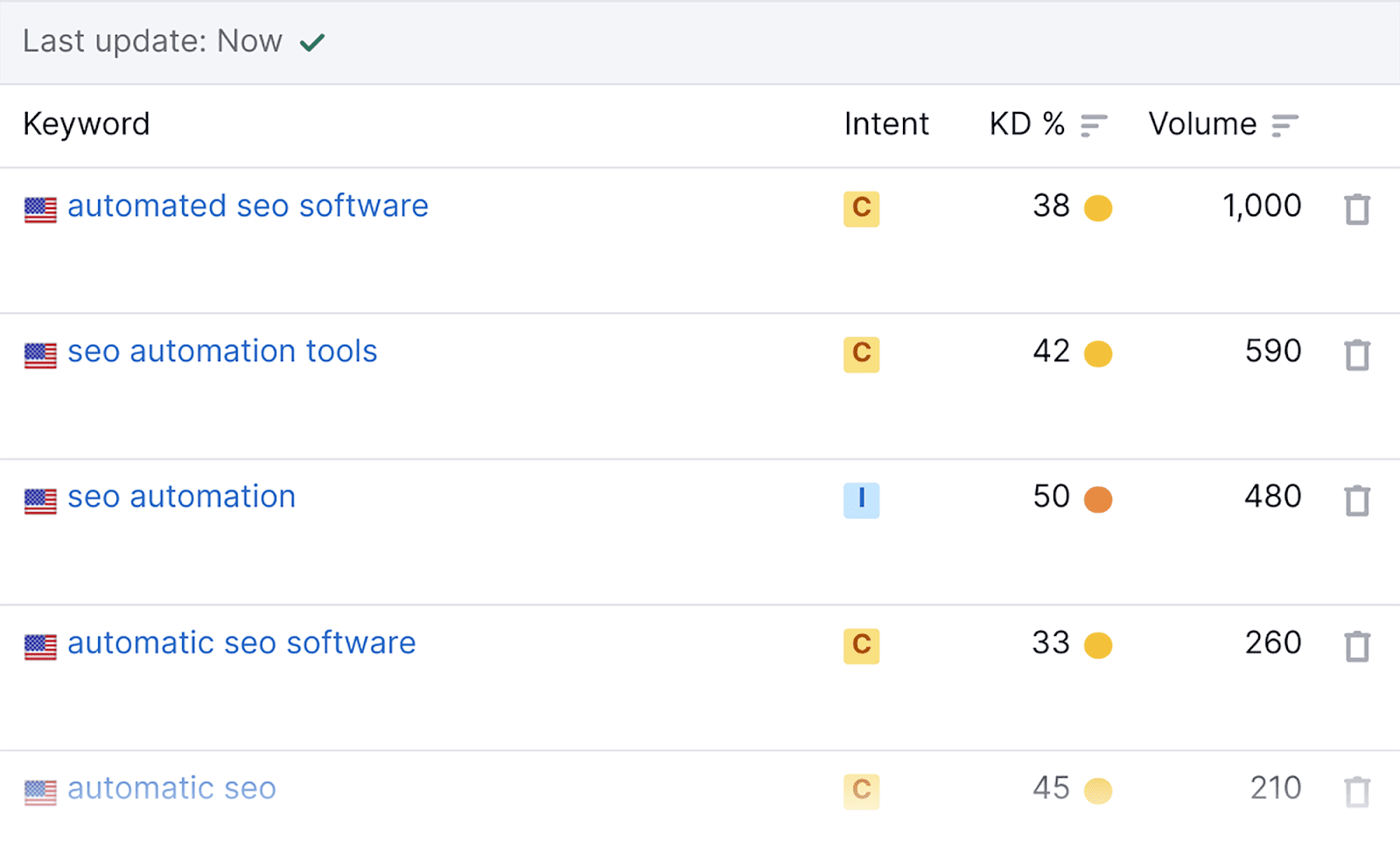Sort table by KD % column
The height and width of the screenshot is (859, 1400).
click(1094, 125)
